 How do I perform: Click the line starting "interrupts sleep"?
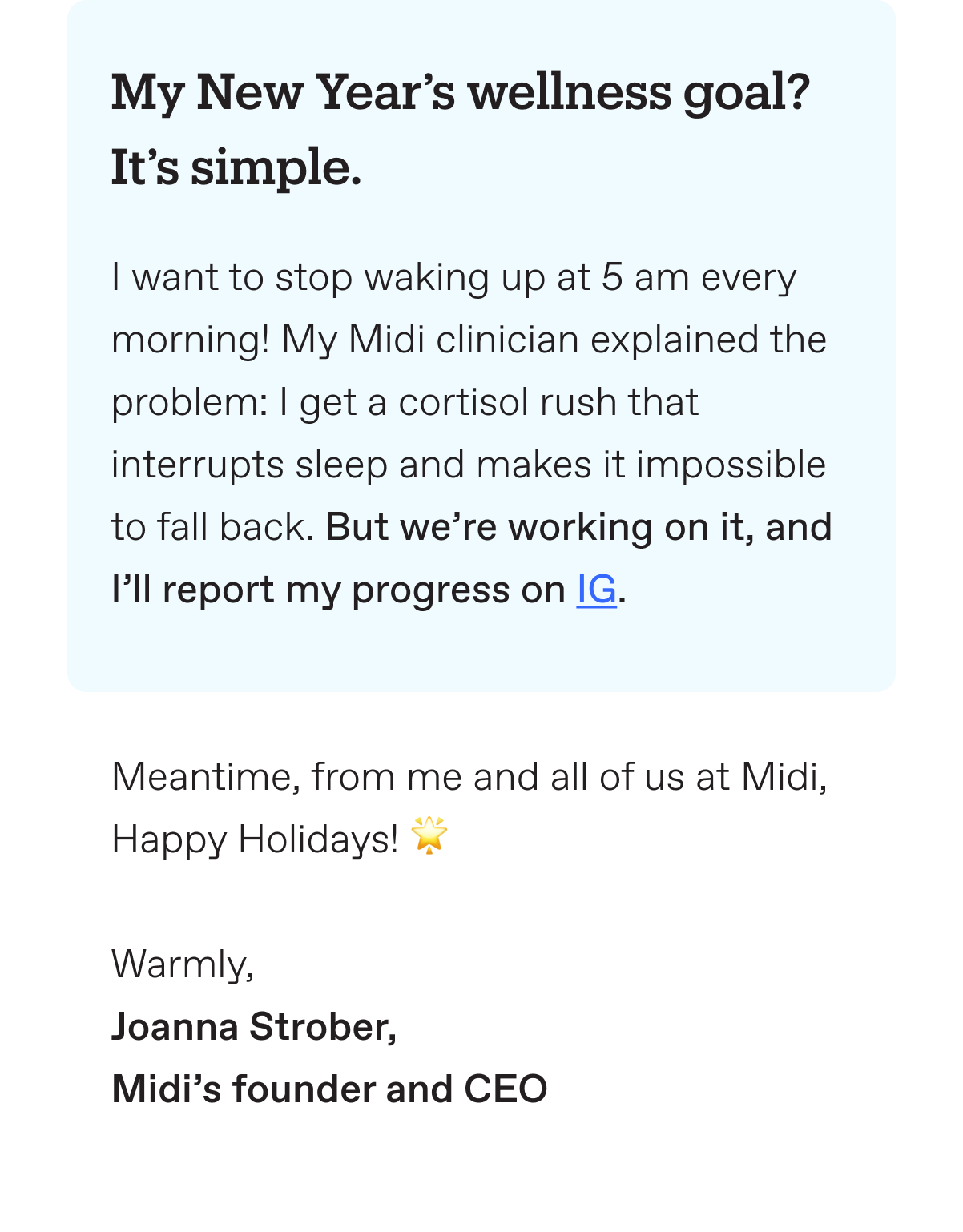469,465
